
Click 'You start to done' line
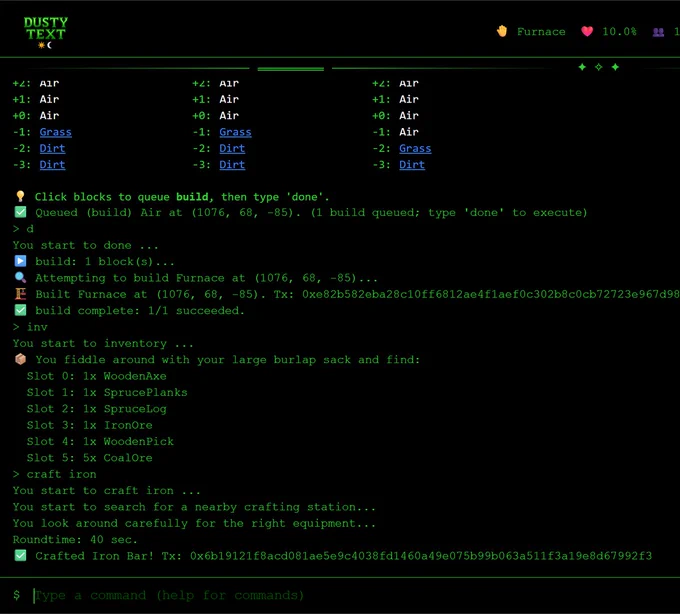coord(85,245)
